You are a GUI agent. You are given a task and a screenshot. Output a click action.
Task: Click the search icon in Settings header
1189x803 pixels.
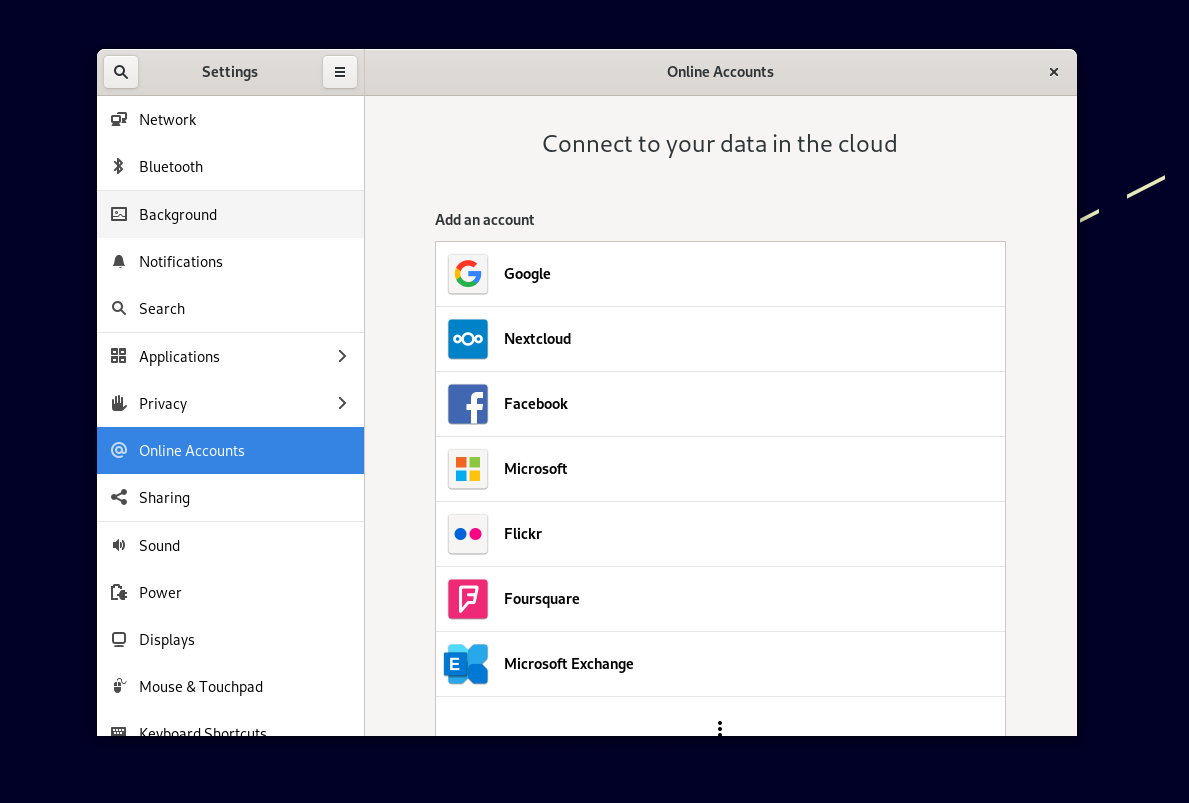[120, 71]
